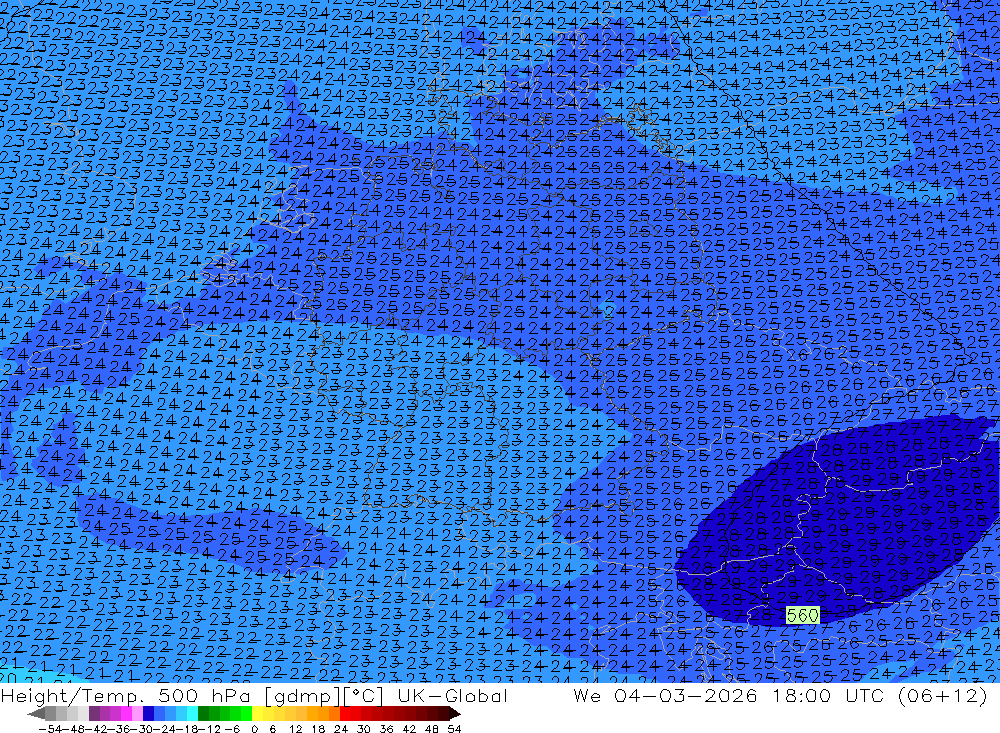The image size is (1000, 733).
Task: Click the 'UK-Global' model name text
Action: [x=452, y=695]
